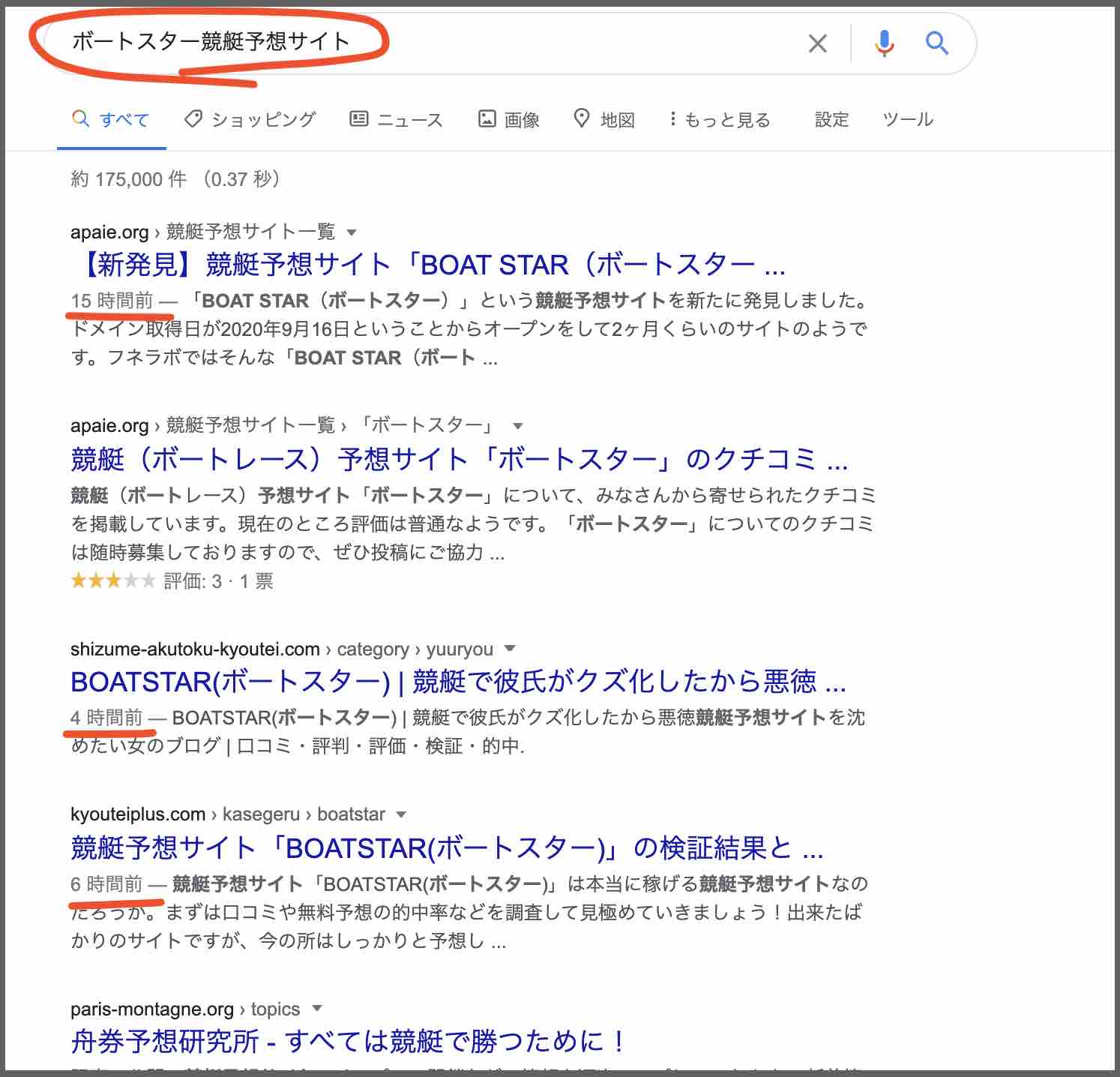Click the search magnifier icon
Screen dimensions: 1120x1077
[x=937, y=43]
